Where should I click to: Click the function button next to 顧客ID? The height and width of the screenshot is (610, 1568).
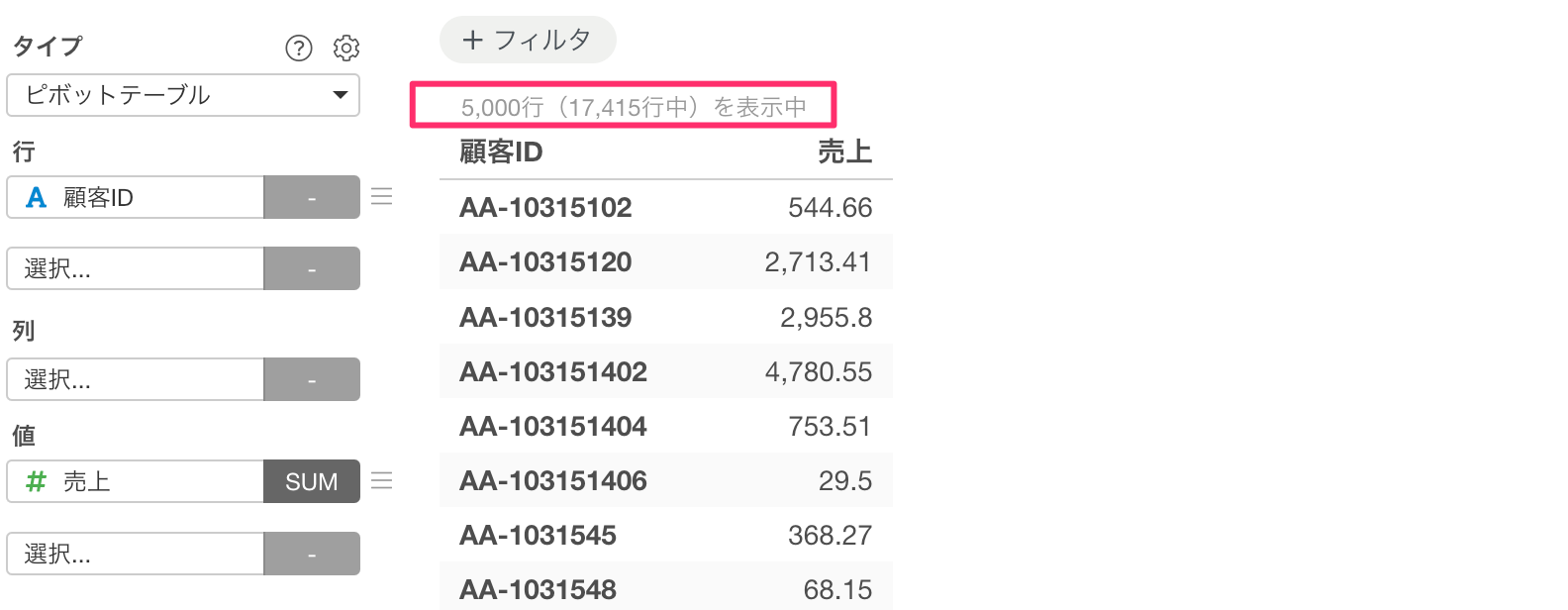(312, 198)
